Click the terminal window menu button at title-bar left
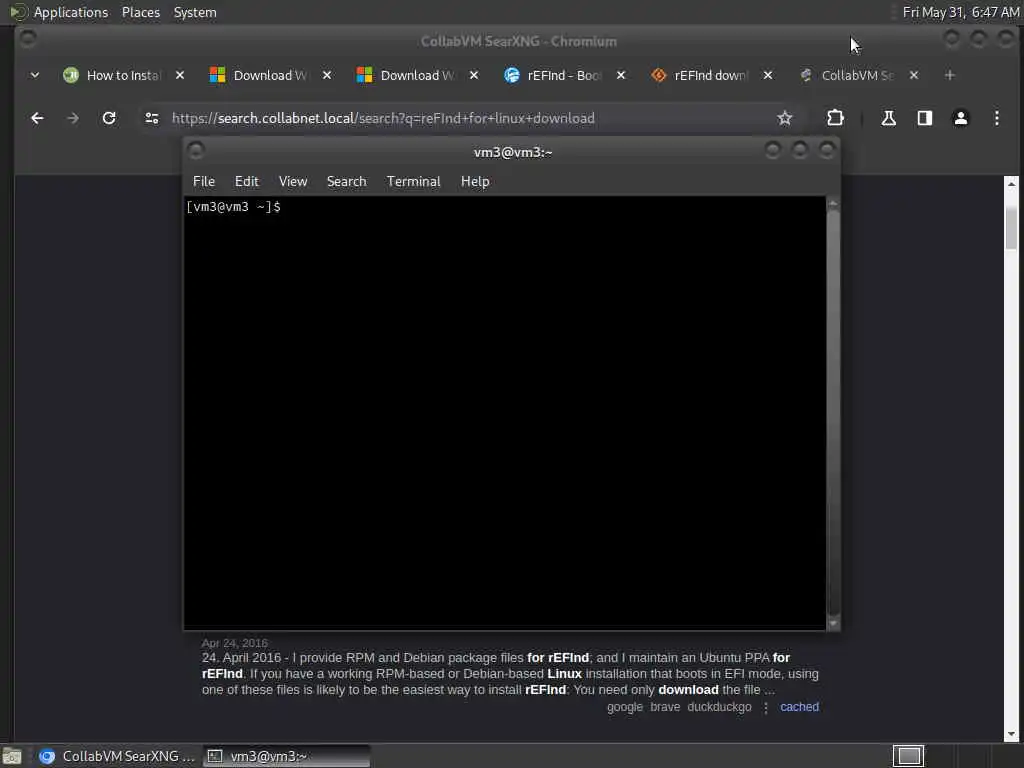This screenshot has width=1024, height=768. [x=196, y=151]
